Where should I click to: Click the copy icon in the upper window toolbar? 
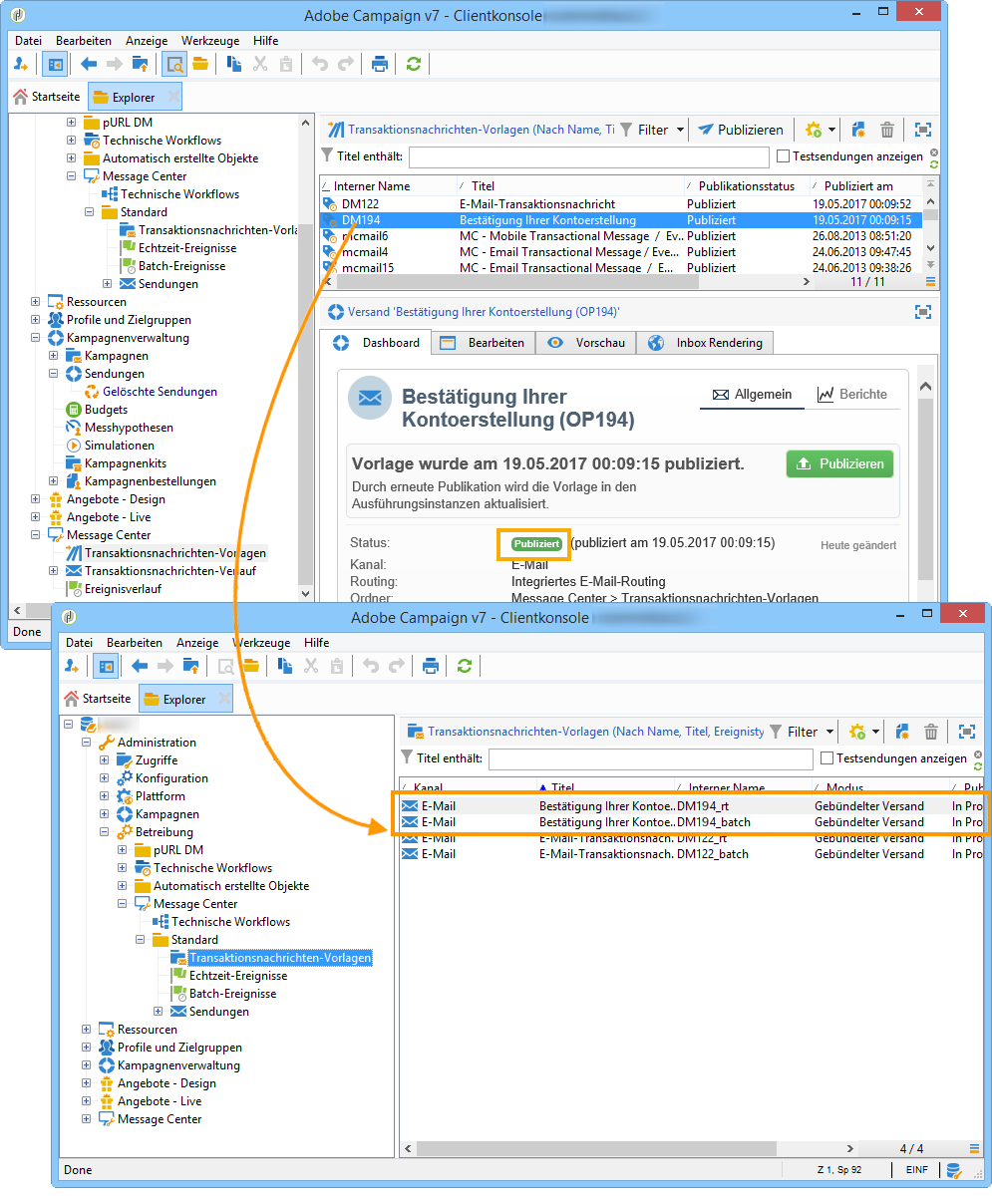[234, 64]
